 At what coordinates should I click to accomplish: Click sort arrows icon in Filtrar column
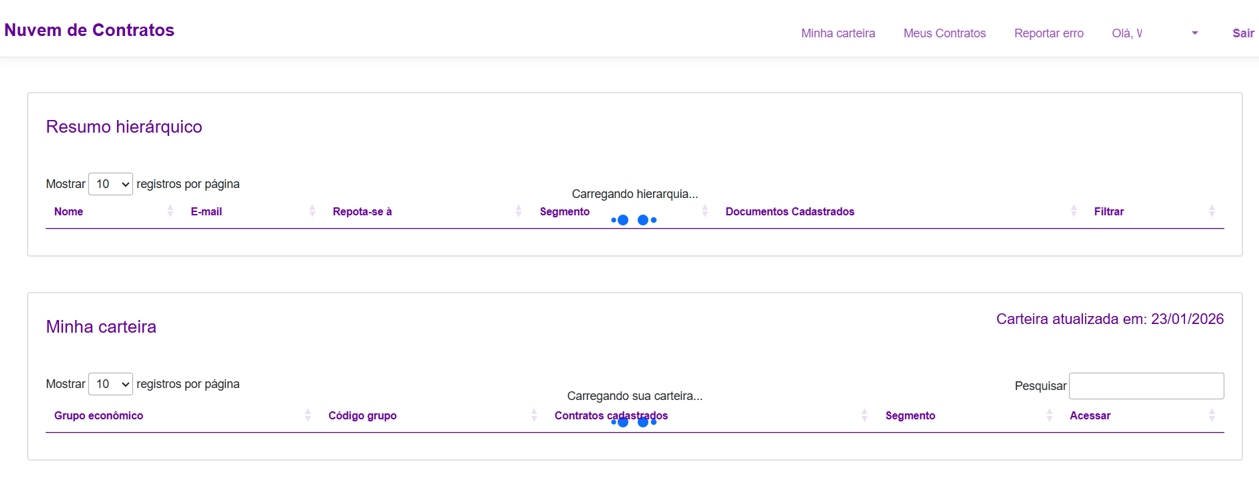pyautogui.click(x=1211, y=212)
